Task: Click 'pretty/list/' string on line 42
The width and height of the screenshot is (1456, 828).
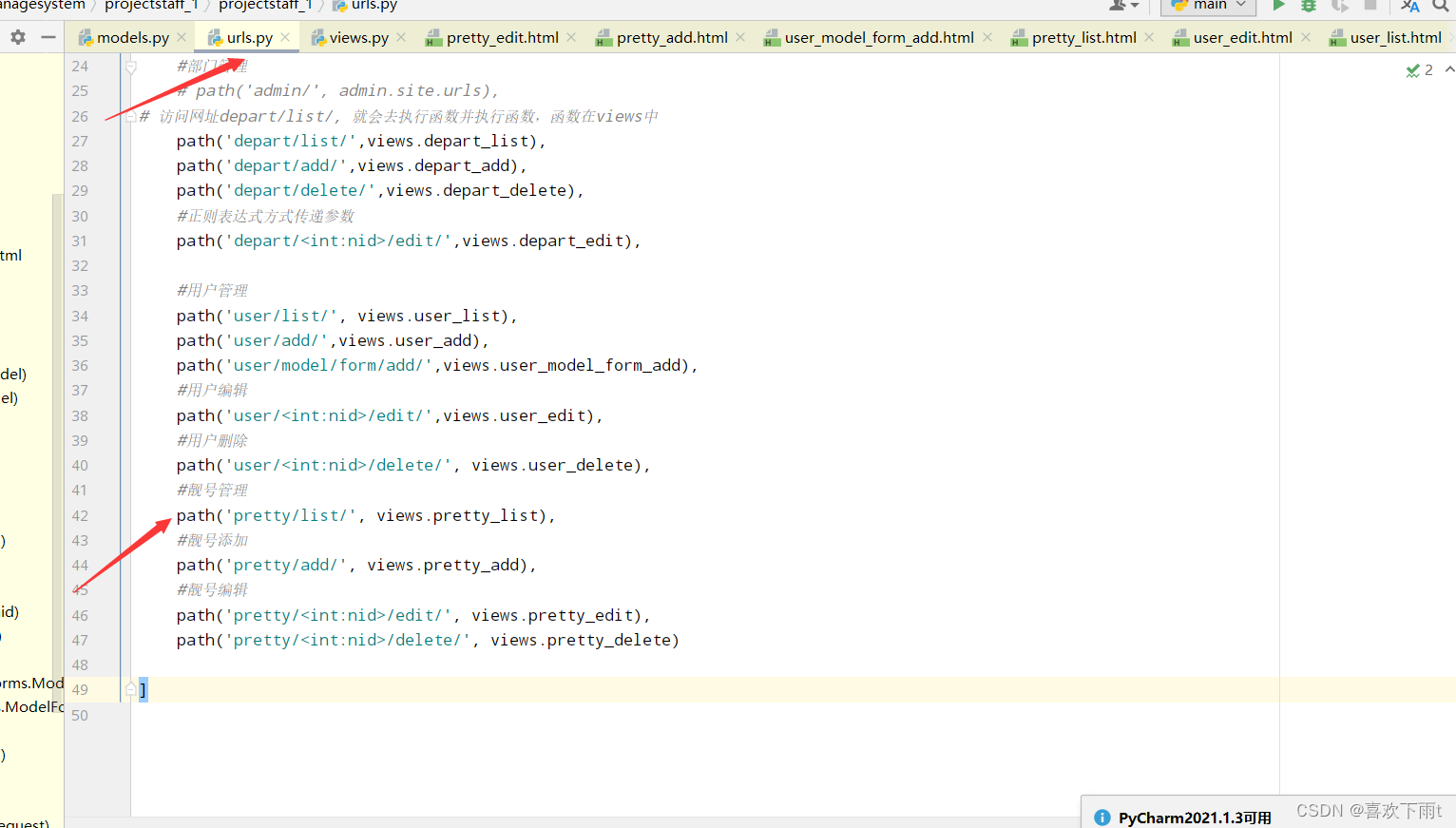Action: pos(291,515)
